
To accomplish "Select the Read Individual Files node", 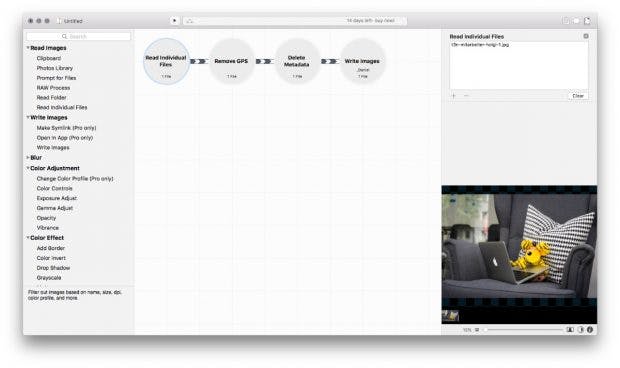I will 166,61.
